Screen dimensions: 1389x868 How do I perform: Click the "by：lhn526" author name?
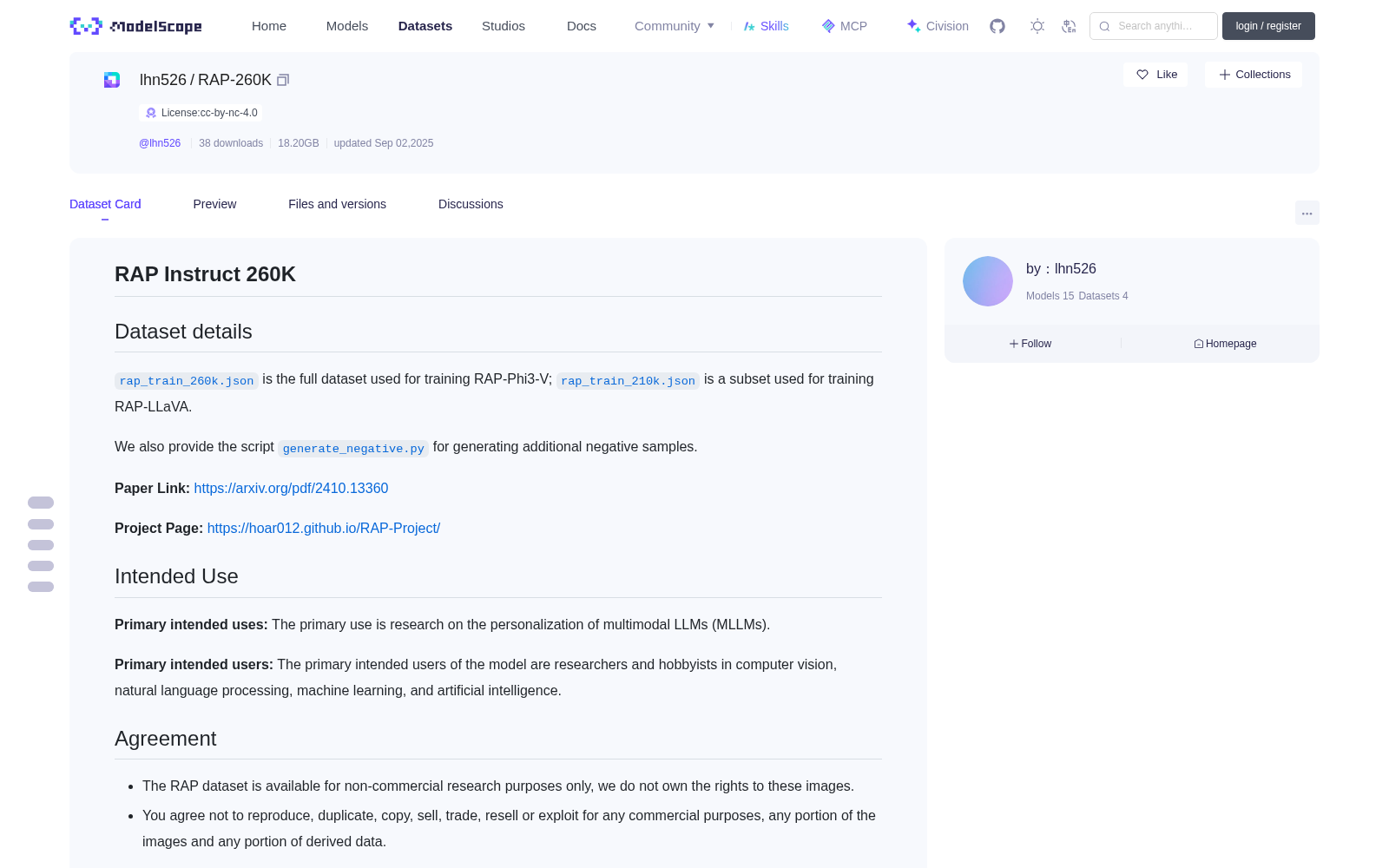1061,269
